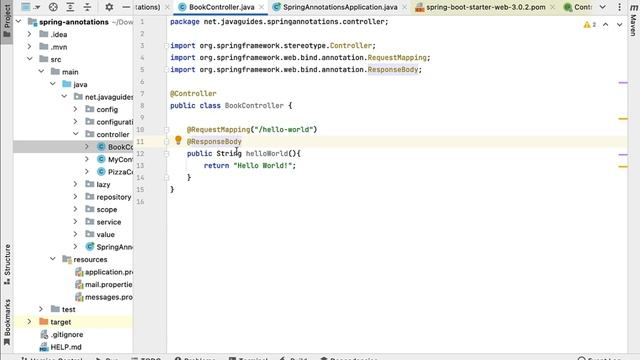Open the Maven tool window
Image resolution: width=640 pixels, height=360 pixels.
(633, 20)
